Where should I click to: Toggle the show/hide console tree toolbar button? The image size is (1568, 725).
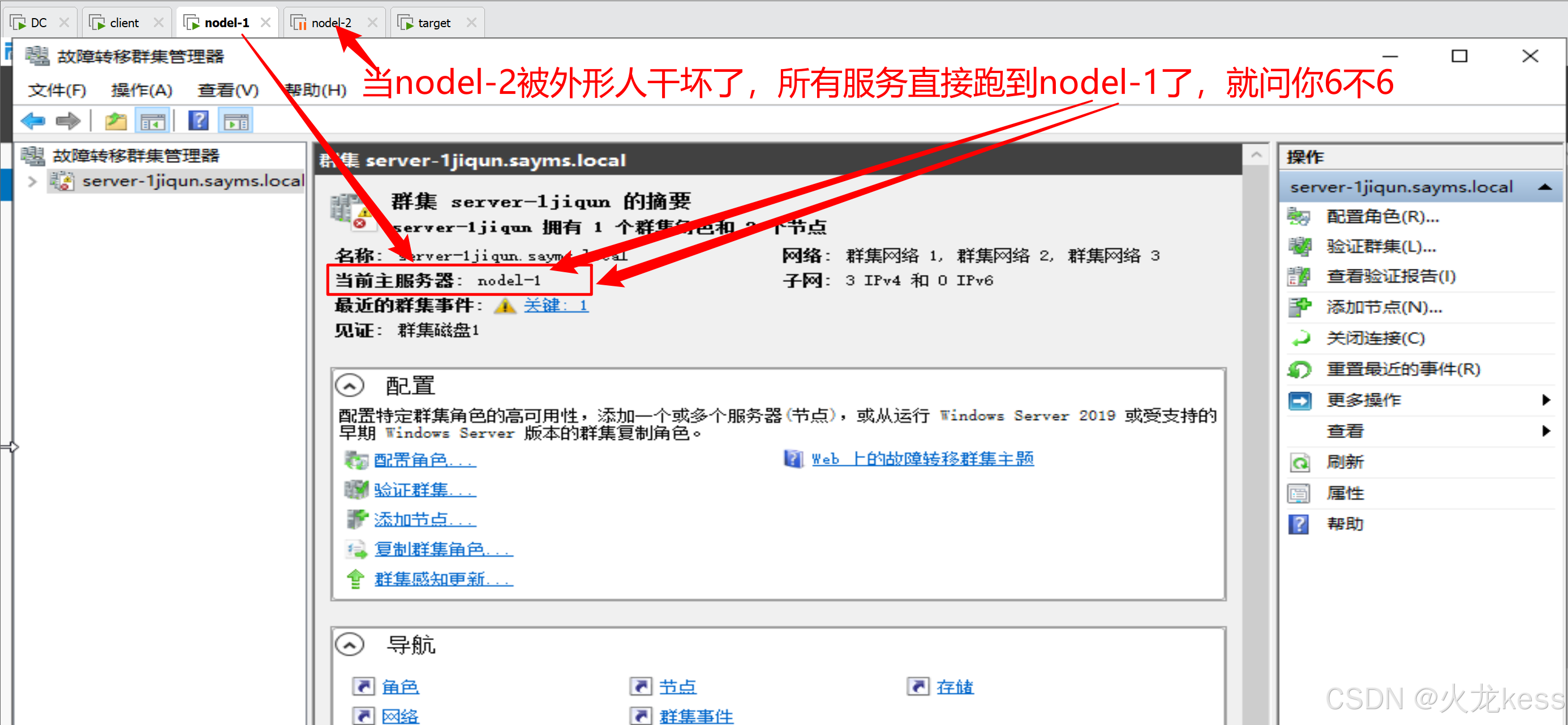pos(152,121)
